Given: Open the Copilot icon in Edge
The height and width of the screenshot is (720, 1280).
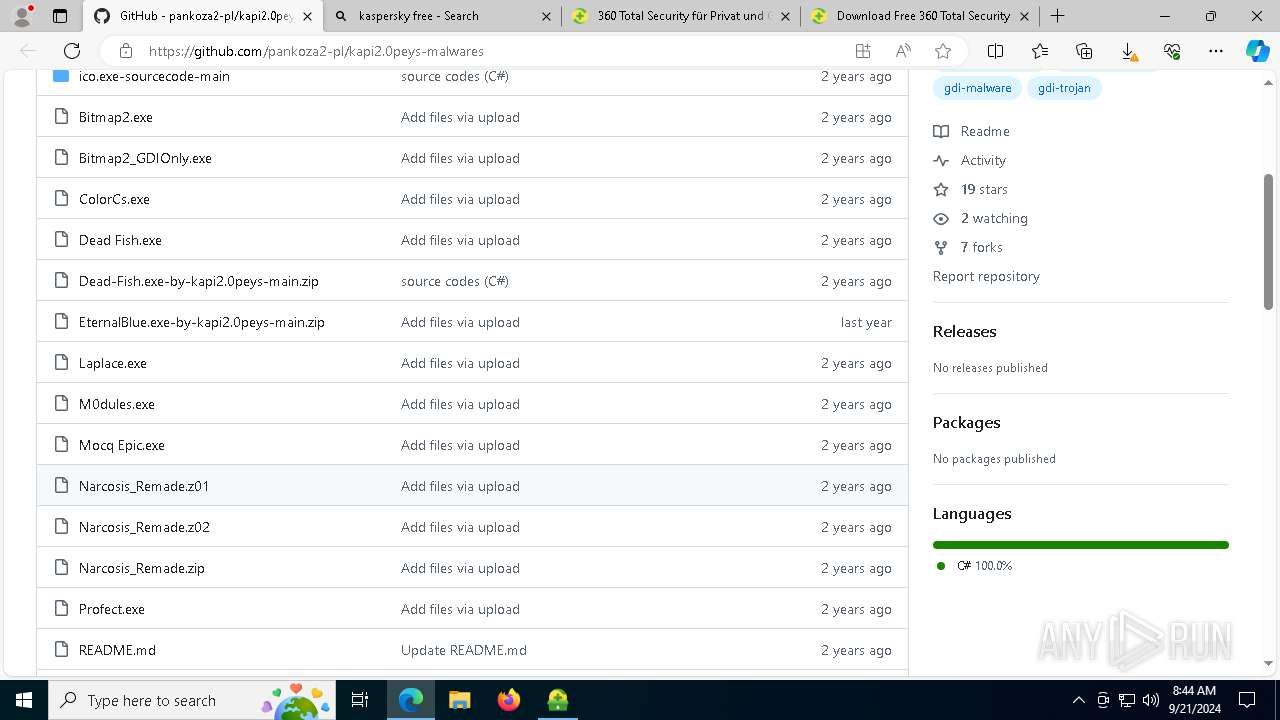Looking at the screenshot, I should pyautogui.click(x=1257, y=51).
